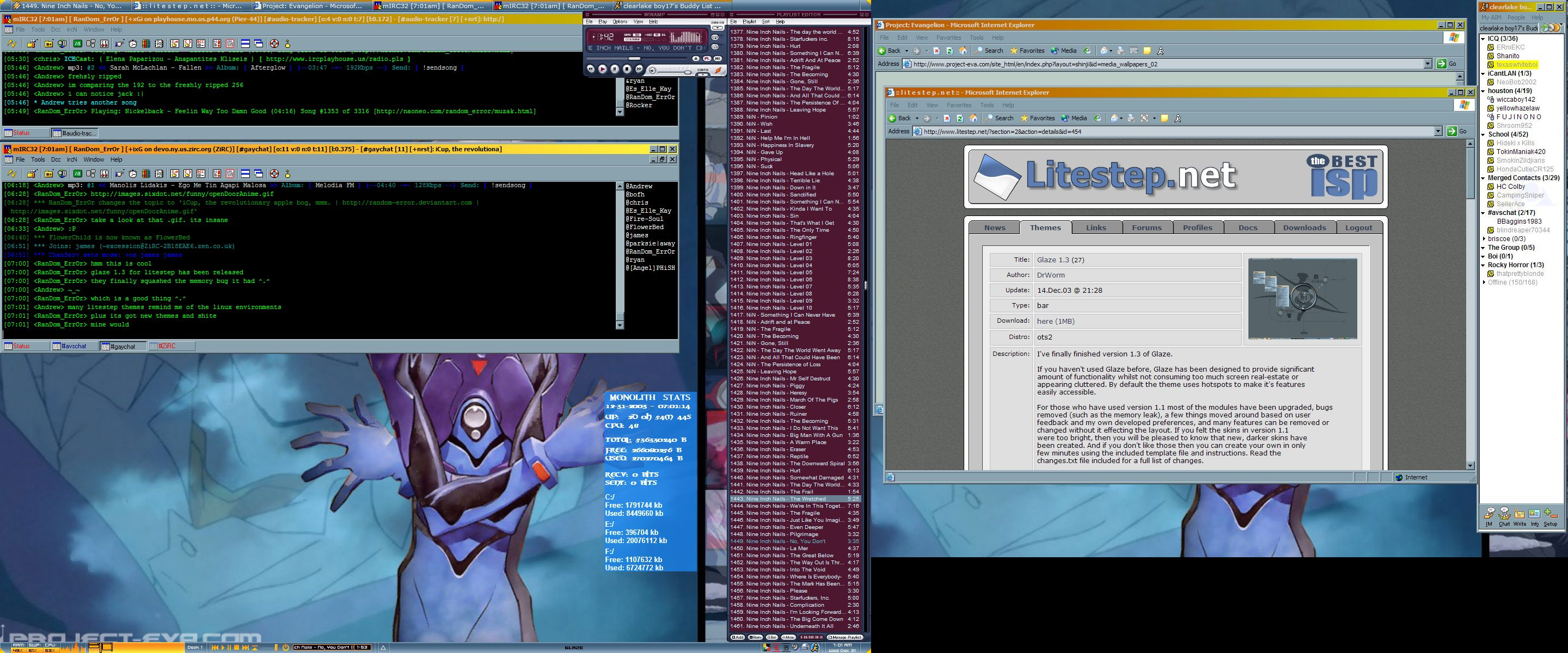Click Stop icon in litestep.net browser
Screen dimensions: 1568x653
coord(947,118)
